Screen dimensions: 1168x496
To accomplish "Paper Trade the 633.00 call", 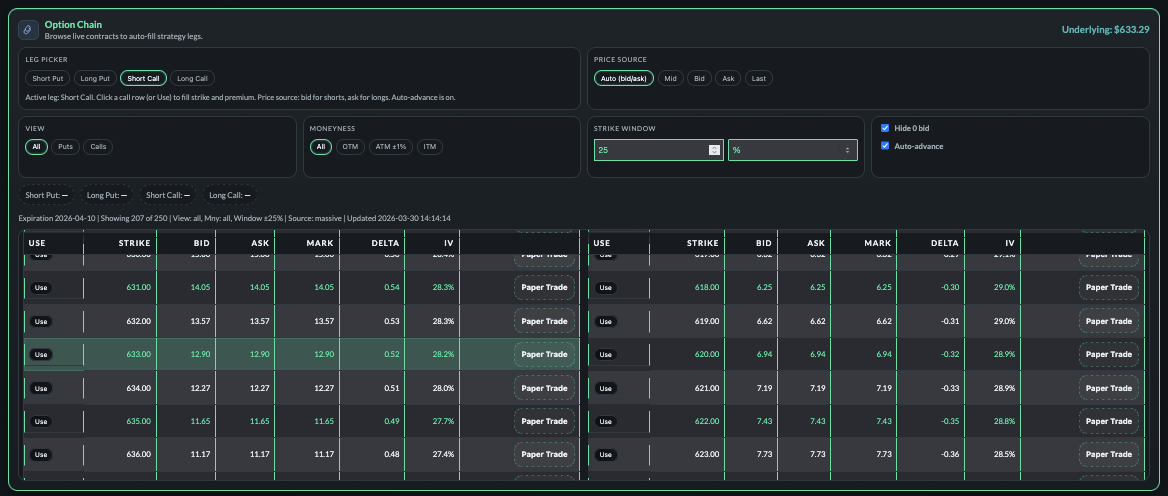I will point(545,354).
